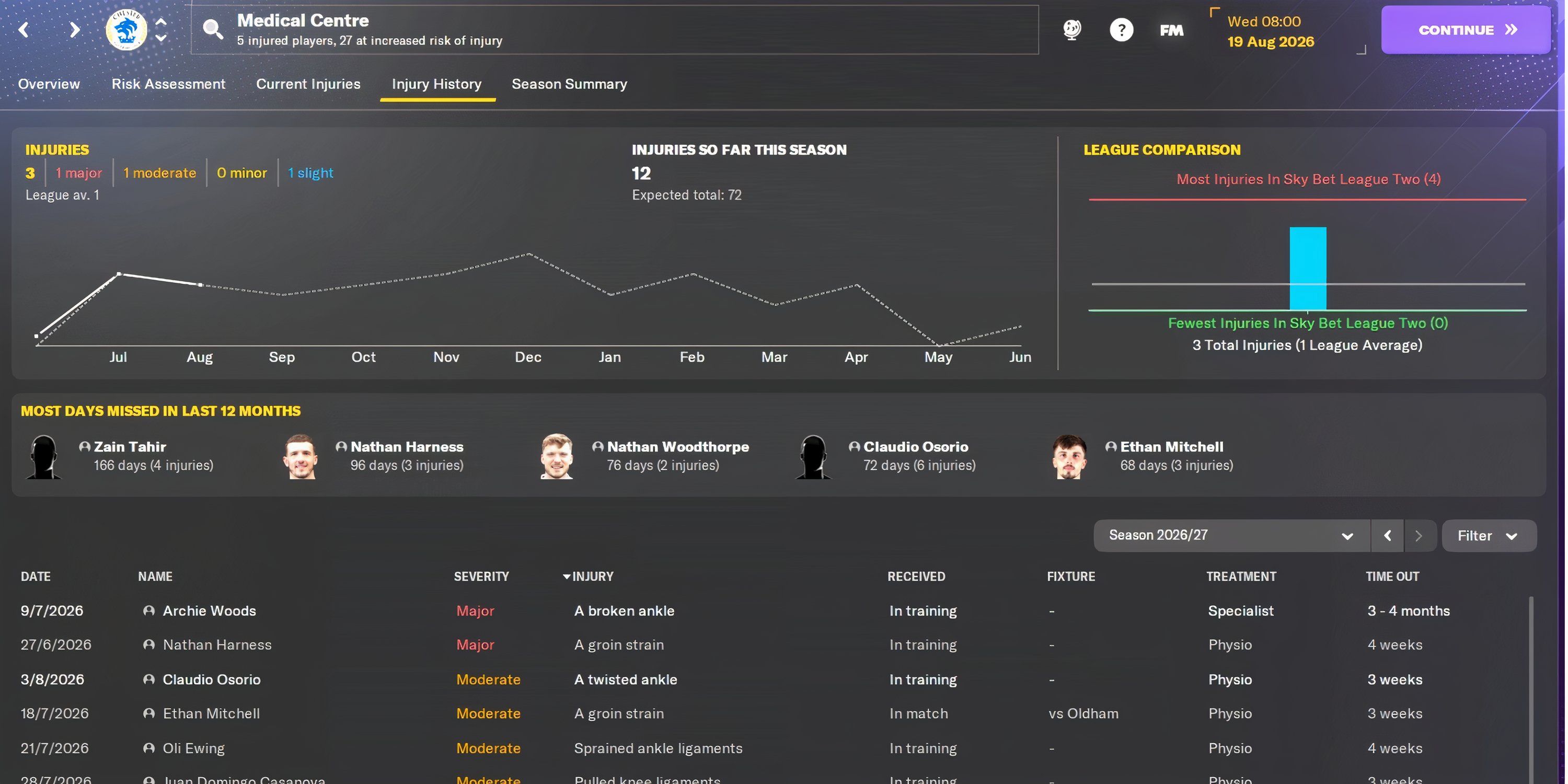Sort the table by the Severity column
This screenshot has width=1568, height=784.
tap(481, 576)
